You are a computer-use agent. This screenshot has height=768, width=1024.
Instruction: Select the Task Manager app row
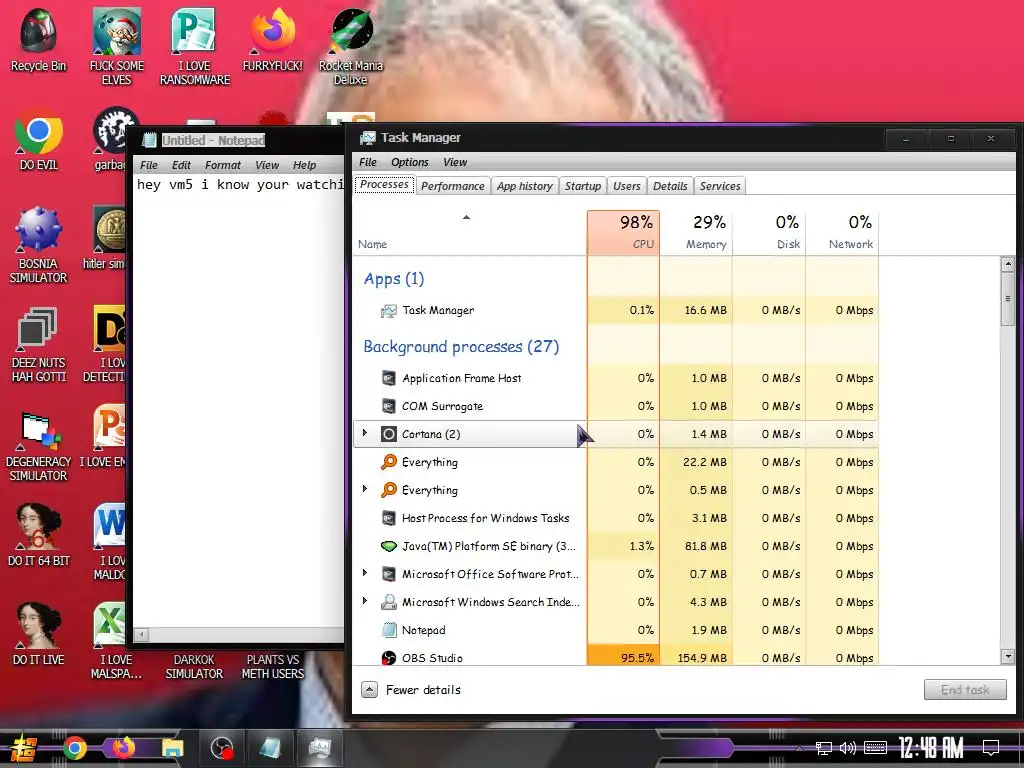(615, 310)
